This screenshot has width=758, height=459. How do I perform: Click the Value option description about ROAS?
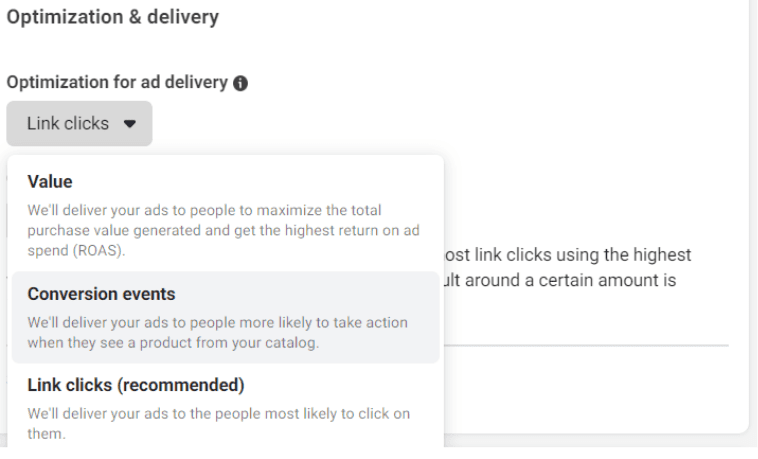tap(223, 230)
